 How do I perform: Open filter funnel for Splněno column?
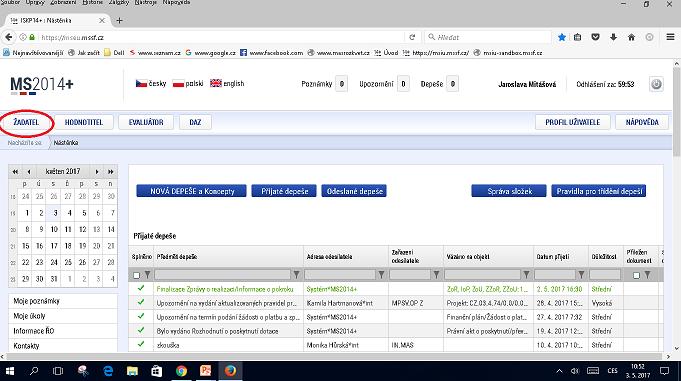tap(147, 275)
